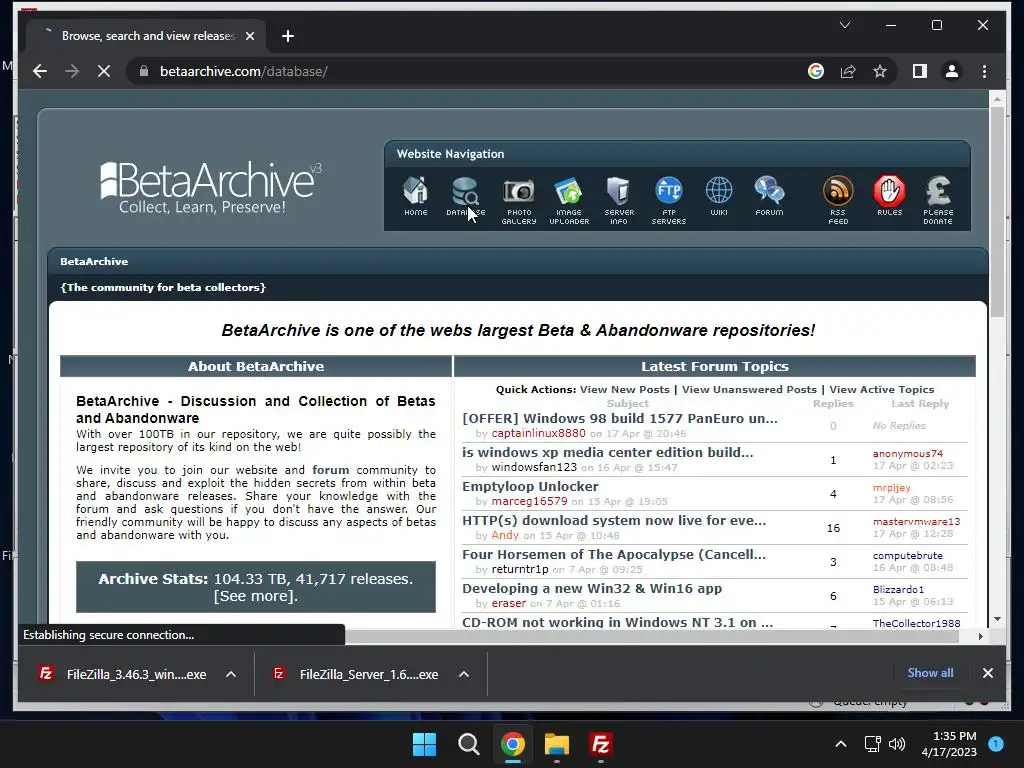Click the scroll down arrow of page

click(997, 618)
